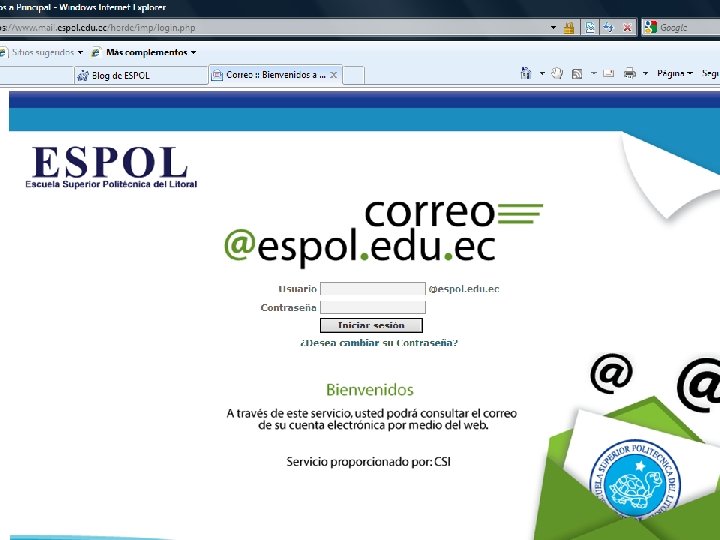This screenshot has height=540, width=720.
Task: Refresh the page with blue arrows icon
Action: click(608, 28)
